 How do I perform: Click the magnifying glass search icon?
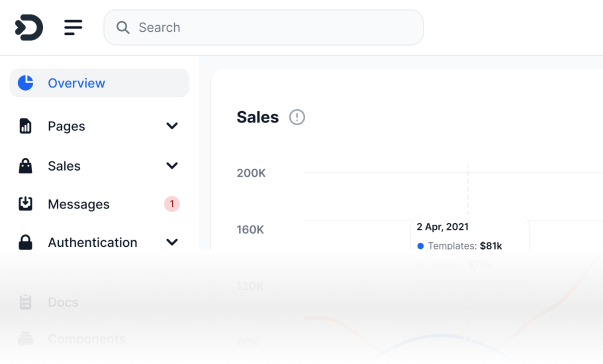click(x=123, y=27)
